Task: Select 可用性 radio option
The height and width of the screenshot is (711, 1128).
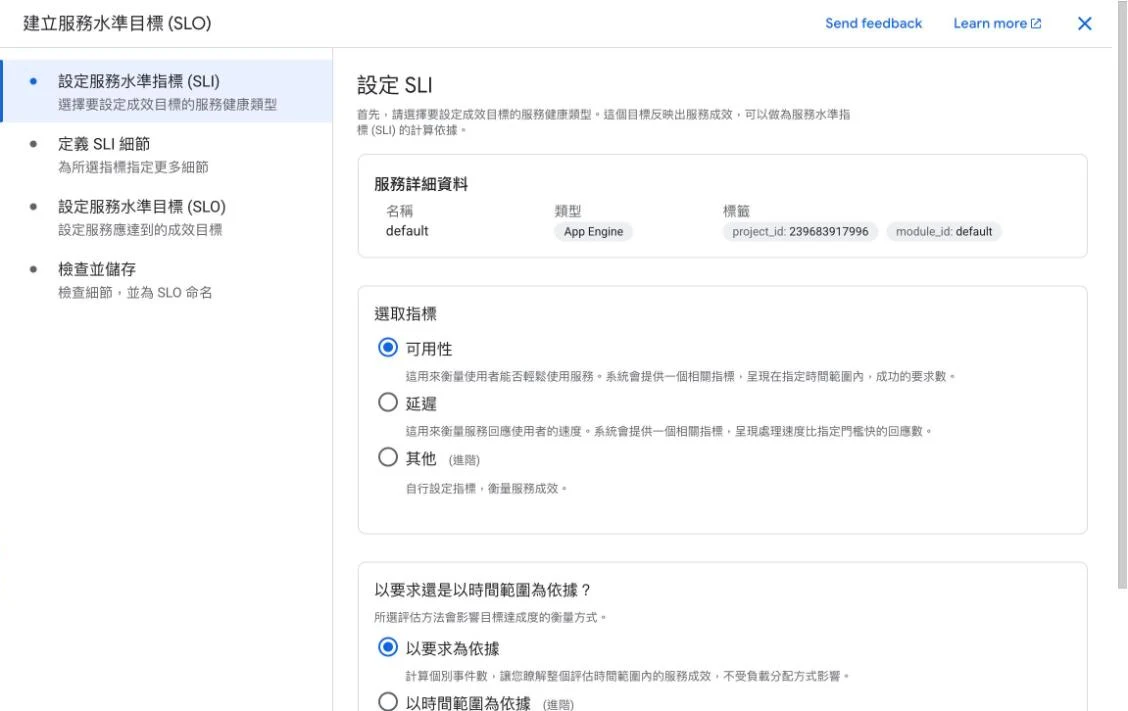Action: [x=388, y=348]
